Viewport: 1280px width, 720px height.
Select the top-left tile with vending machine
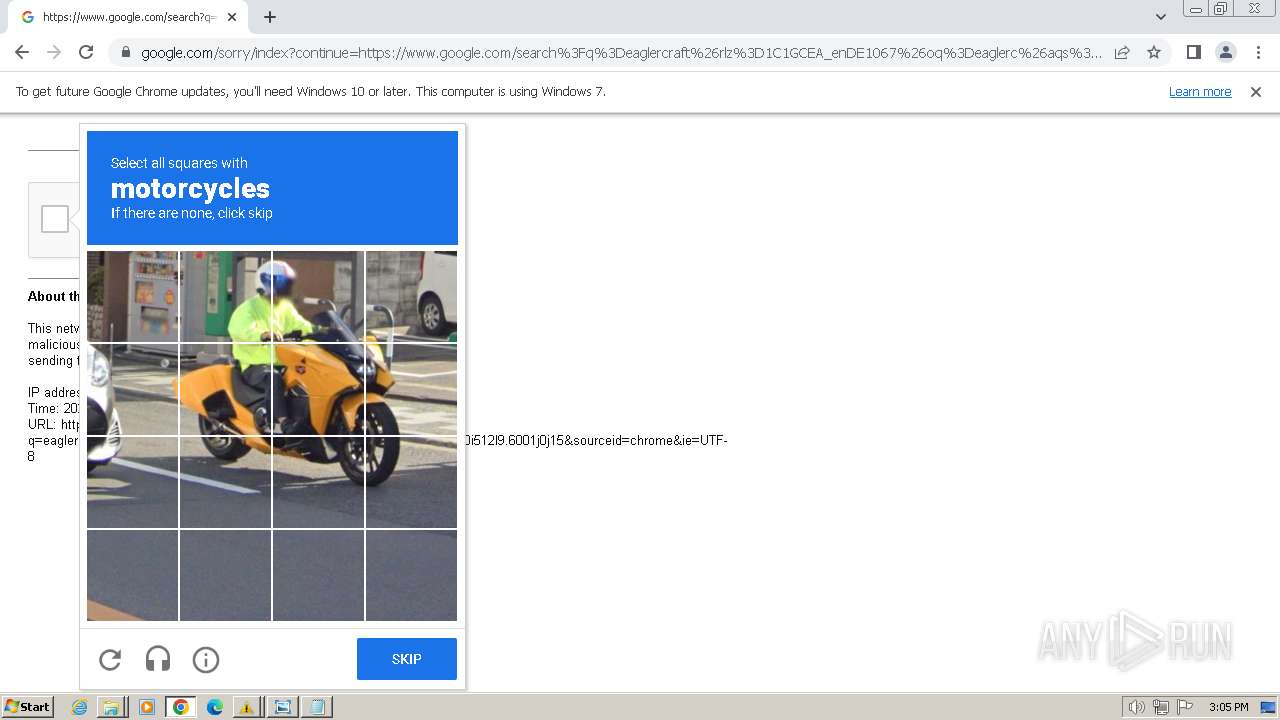click(x=132, y=296)
